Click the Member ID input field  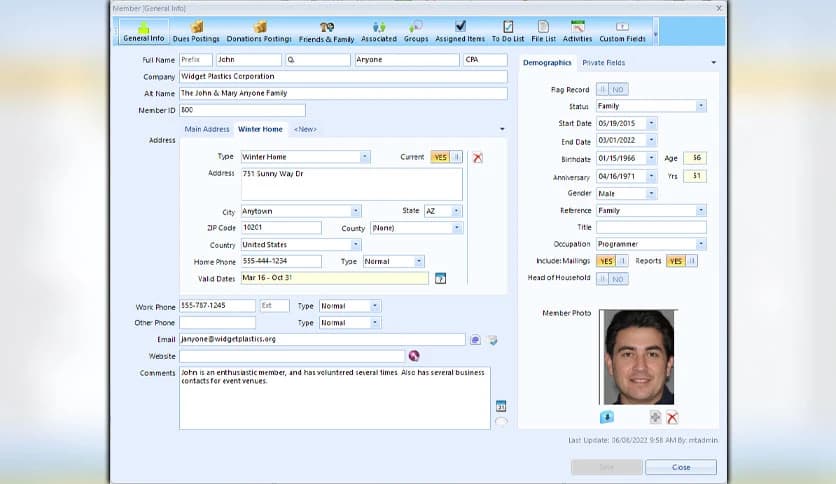tap(241, 110)
